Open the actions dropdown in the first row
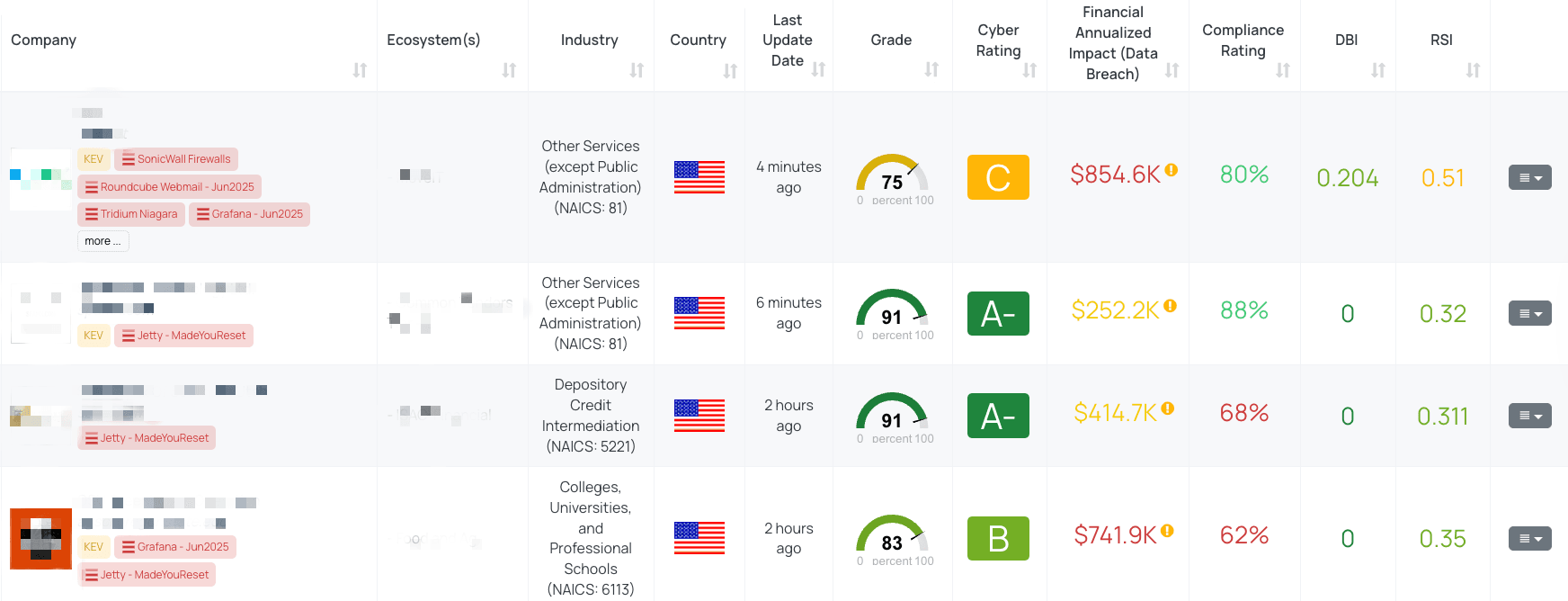 (x=1529, y=177)
